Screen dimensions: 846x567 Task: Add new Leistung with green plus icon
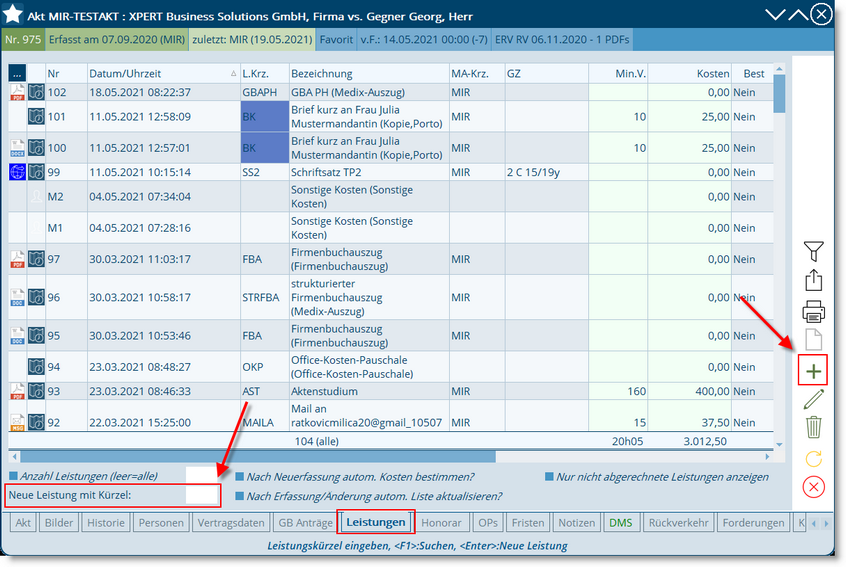tap(813, 371)
